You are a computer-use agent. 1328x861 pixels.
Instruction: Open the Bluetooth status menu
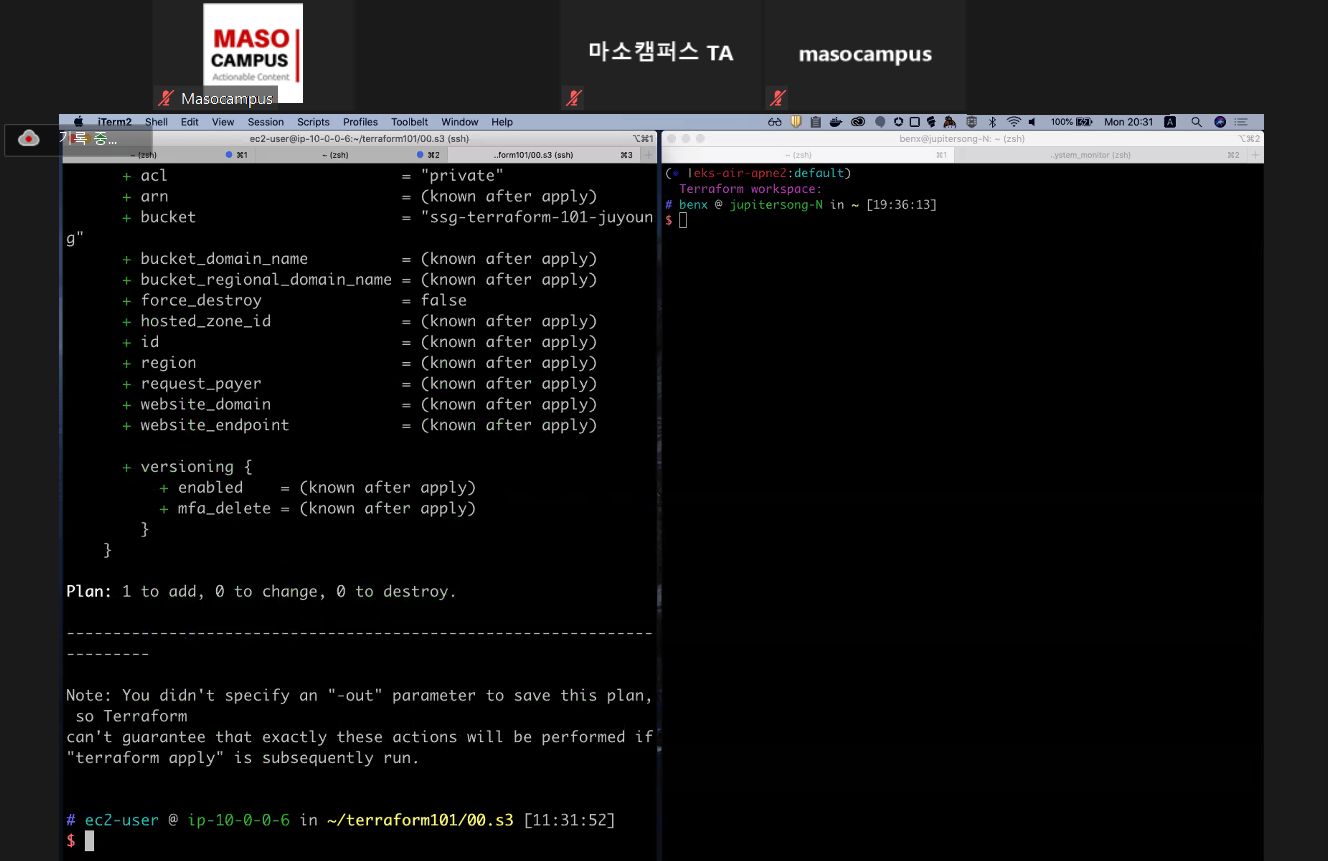[992, 122]
